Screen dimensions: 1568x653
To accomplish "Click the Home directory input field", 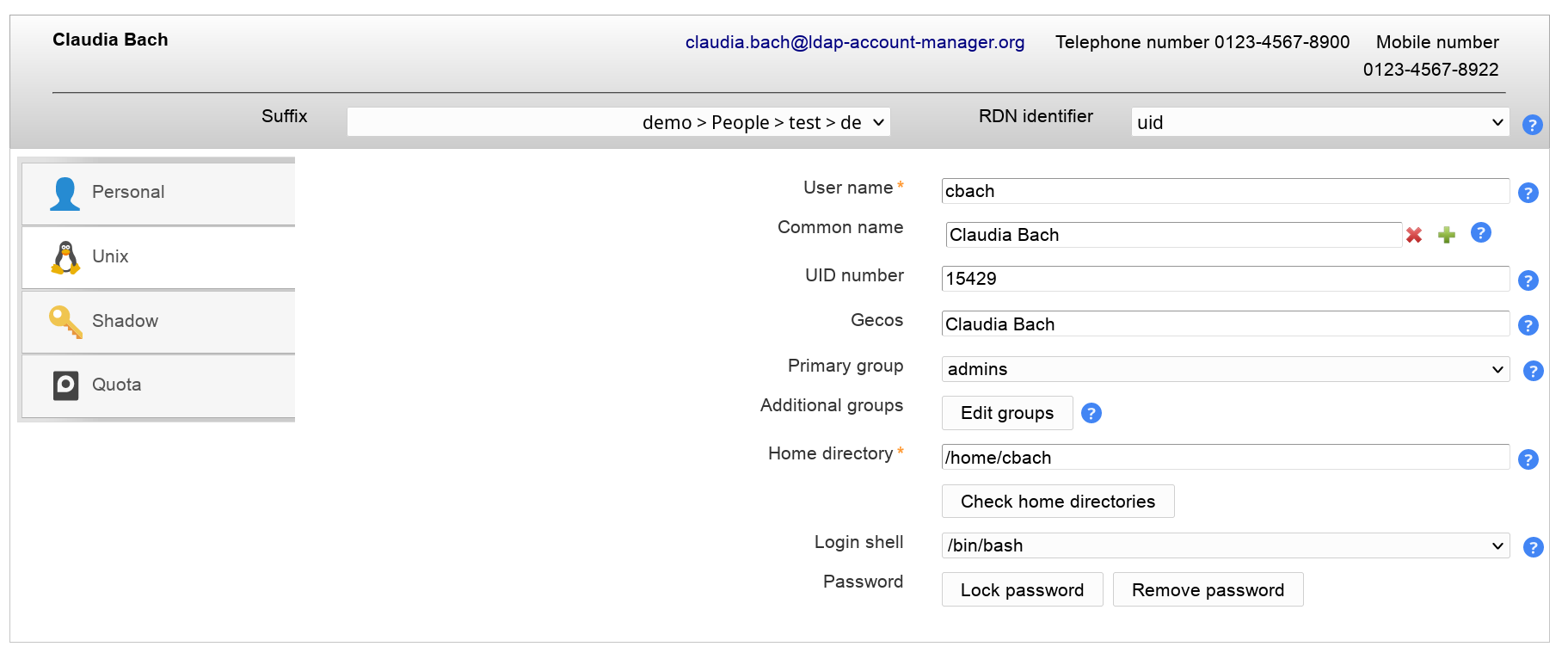I will 1225,458.
